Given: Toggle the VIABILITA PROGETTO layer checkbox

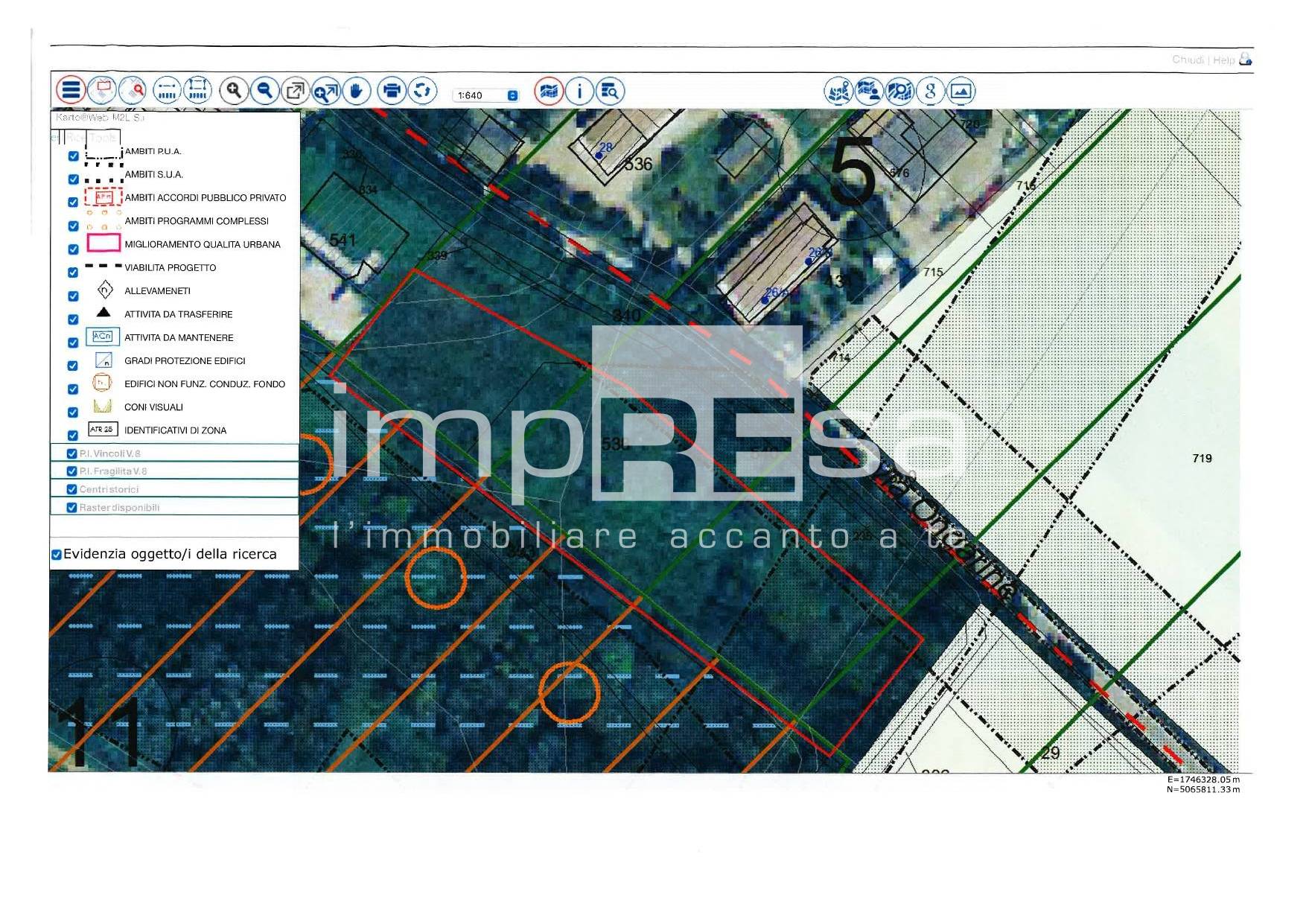Looking at the screenshot, I should pyautogui.click(x=73, y=273).
